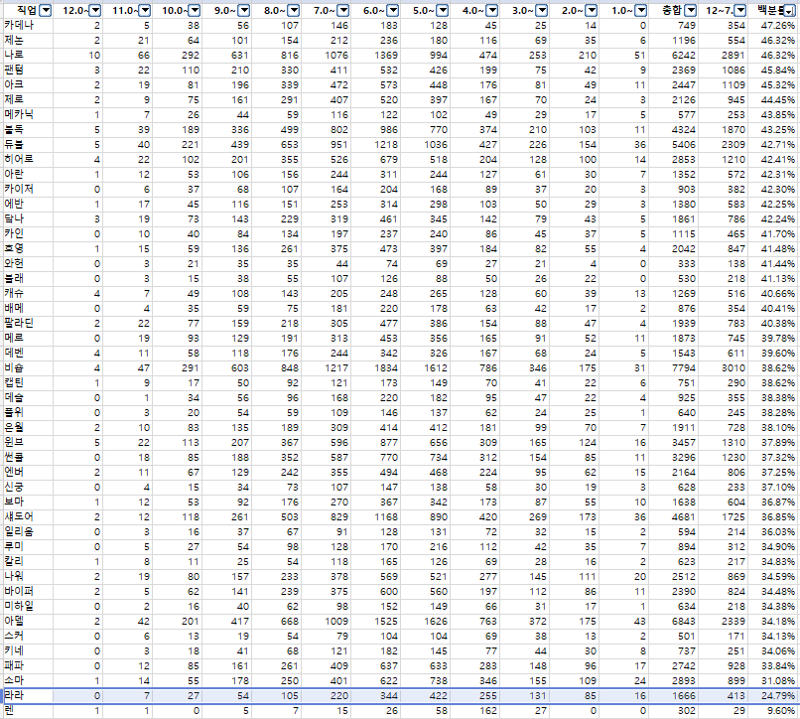Click the 아델 row label cell

coord(28,621)
